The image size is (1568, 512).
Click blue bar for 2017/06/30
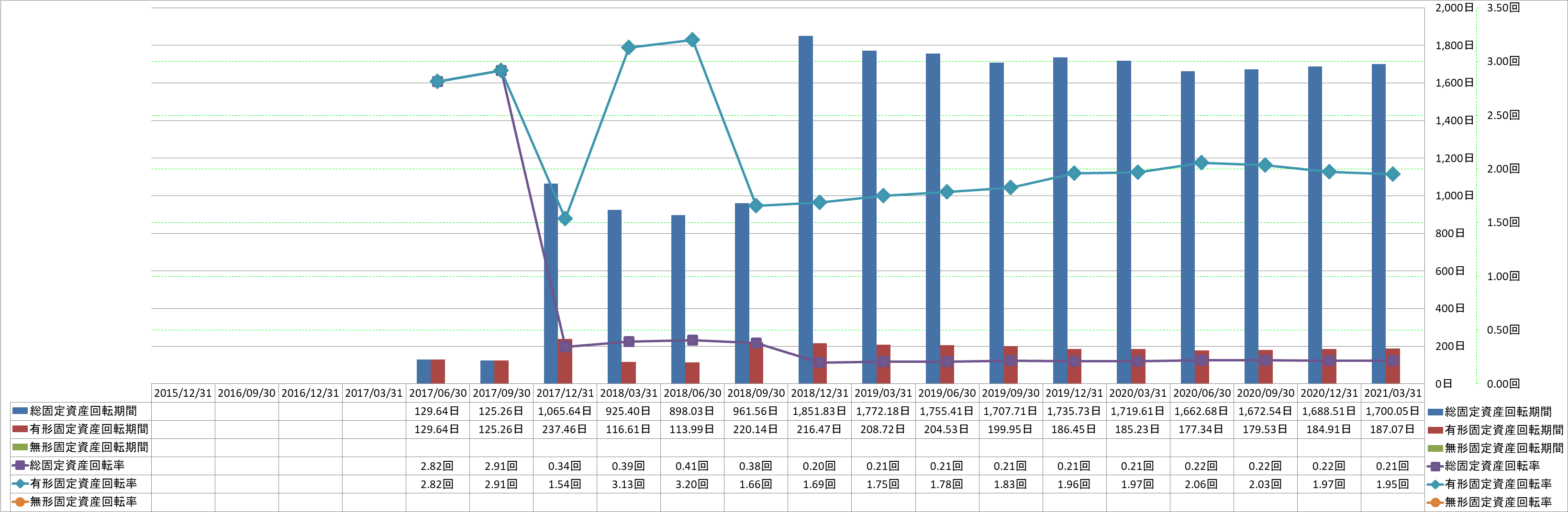423,371
